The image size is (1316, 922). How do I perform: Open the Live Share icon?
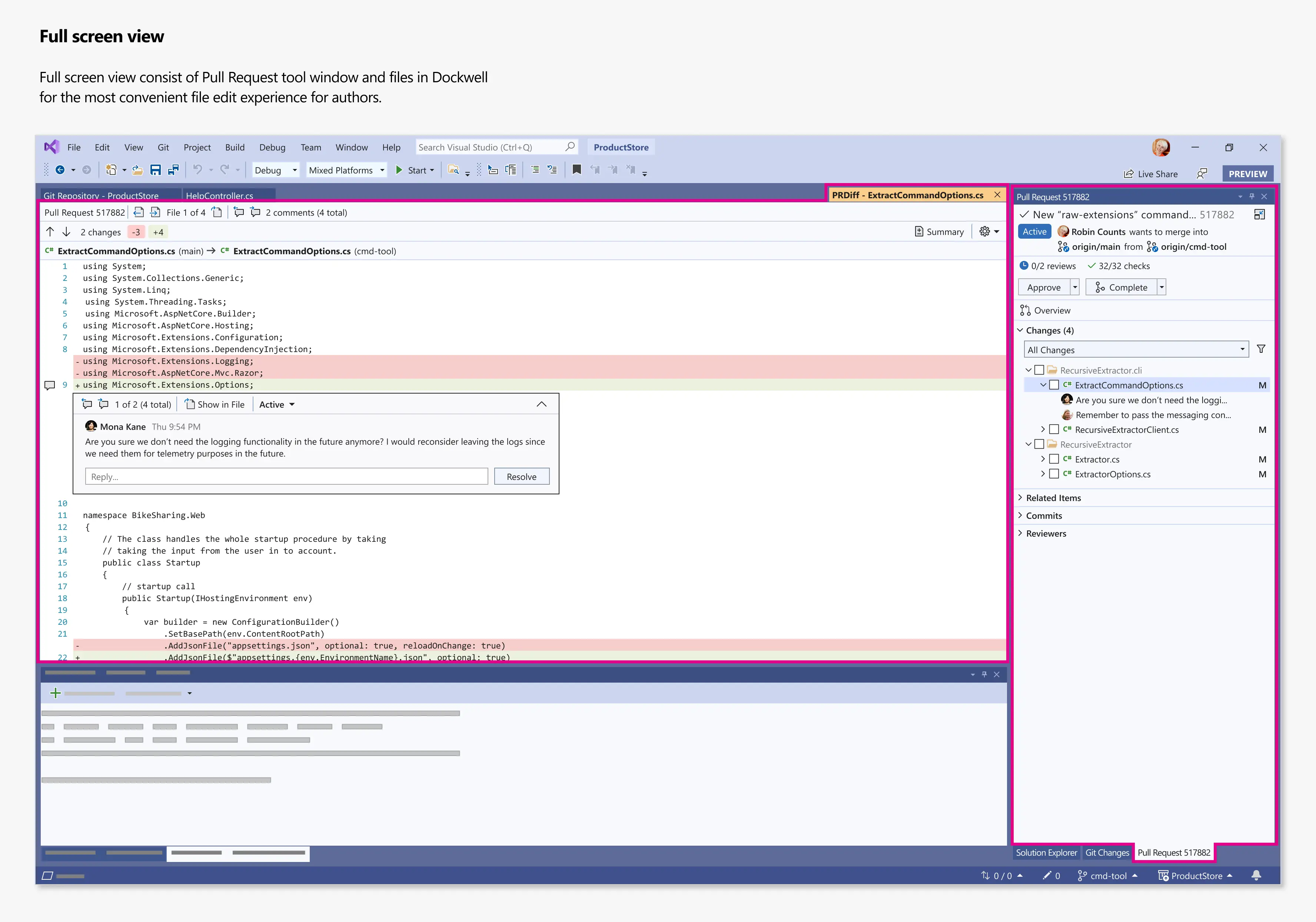(1129, 173)
